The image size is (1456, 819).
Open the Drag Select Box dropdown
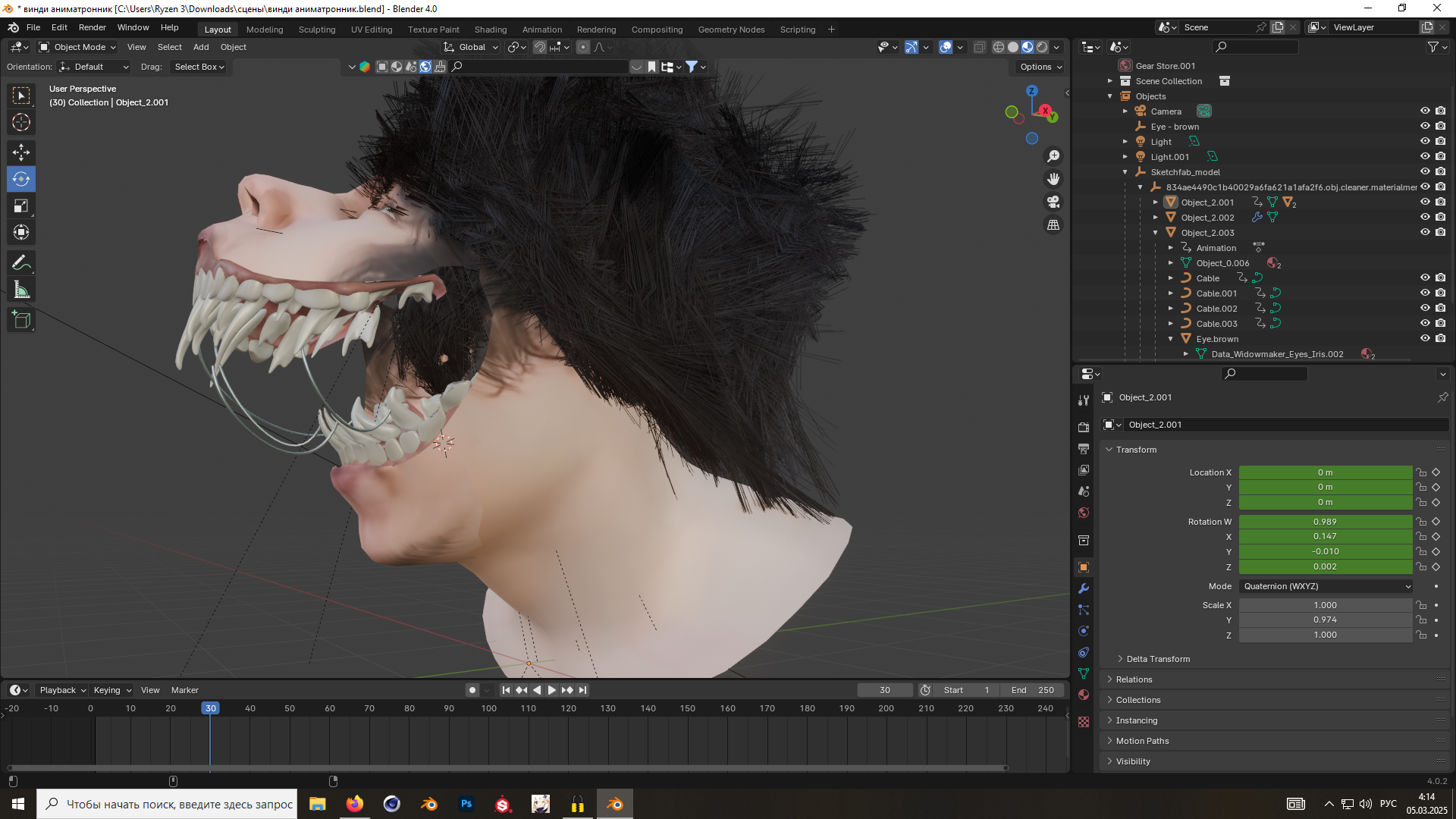(x=199, y=67)
